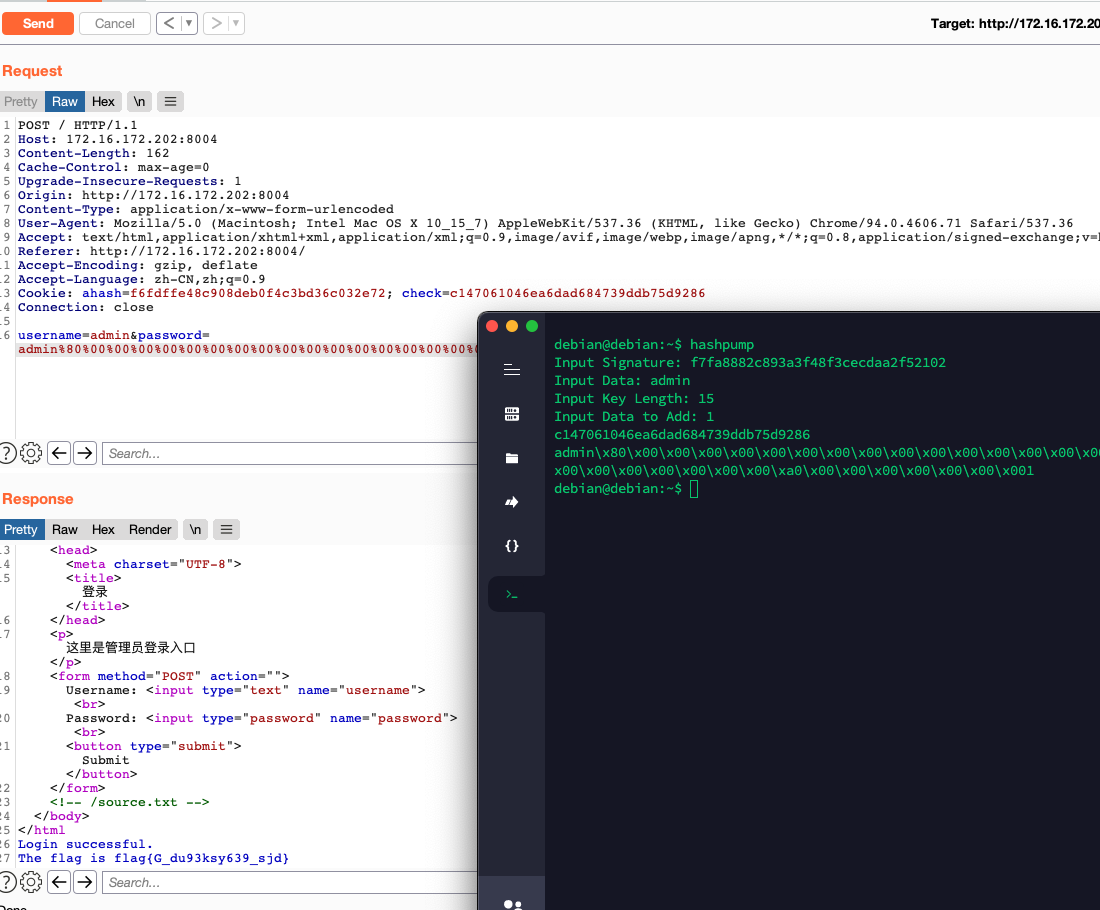Click the ahash cookie value f6fdffe48c908deb0f4c3bd36c032e72
The height and width of the screenshot is (910, 1100).
pyautogui.click(x=257, y=293)
